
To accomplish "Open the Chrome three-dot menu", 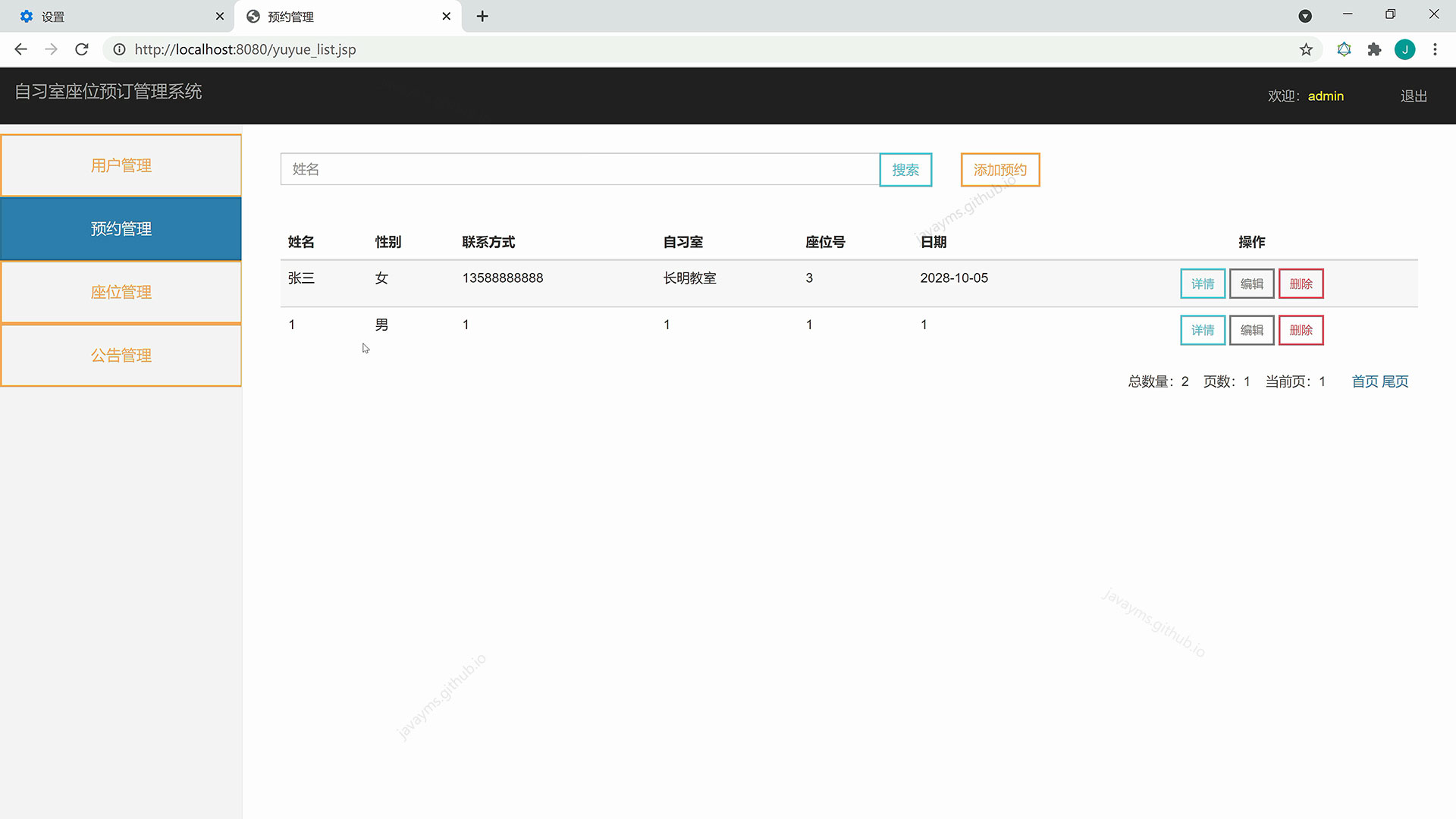I will [1435, 49].
